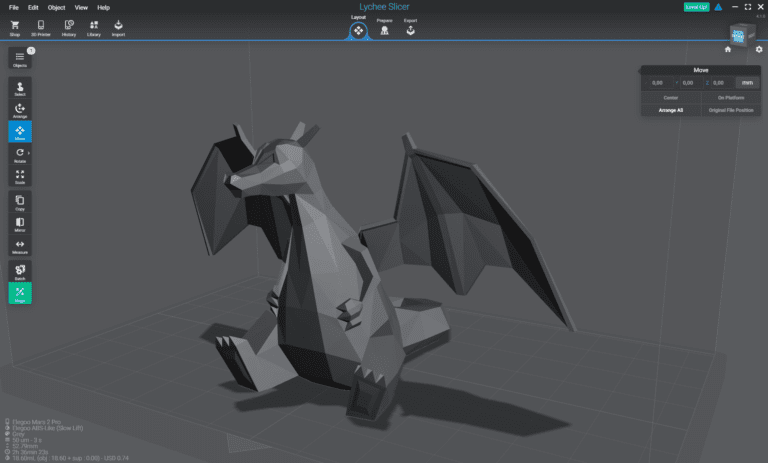Click the green Level Up button
Screen dimensions: 768x463
pos(696,7)
